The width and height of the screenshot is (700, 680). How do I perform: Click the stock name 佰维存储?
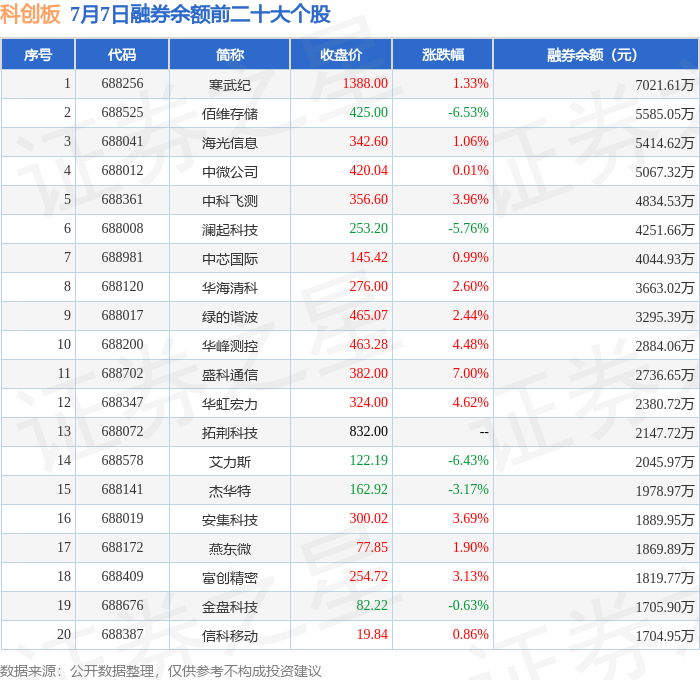tap(230, 114)
